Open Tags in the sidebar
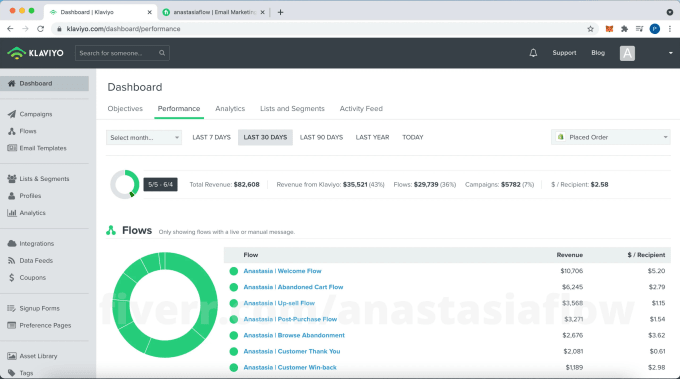The height and width of the screenshot is (379, 680). 20,373
